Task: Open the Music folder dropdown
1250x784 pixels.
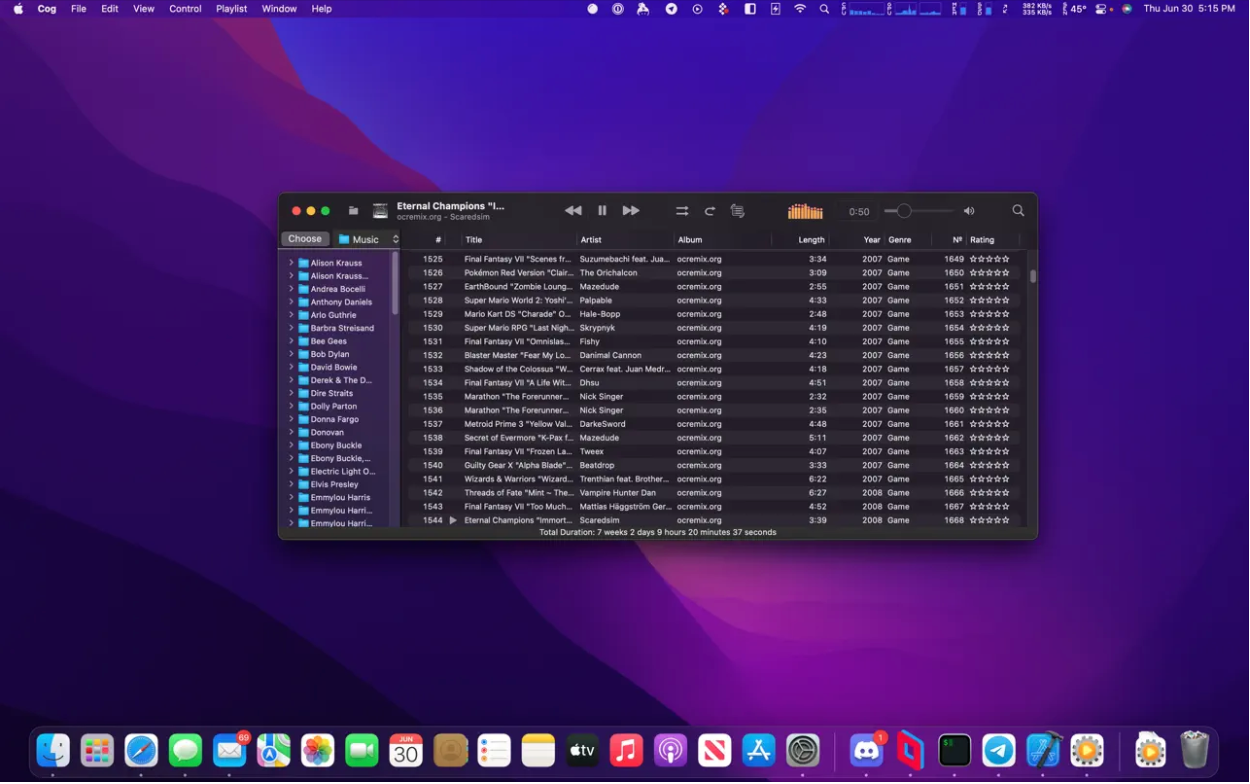Action: pyautogui.click(x=367, y=239)
